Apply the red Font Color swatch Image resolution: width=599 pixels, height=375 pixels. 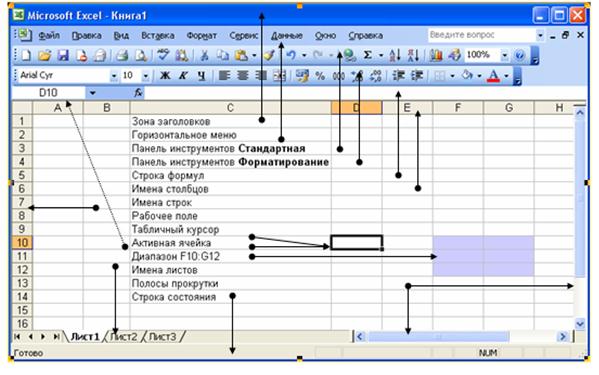pos(493,76)
